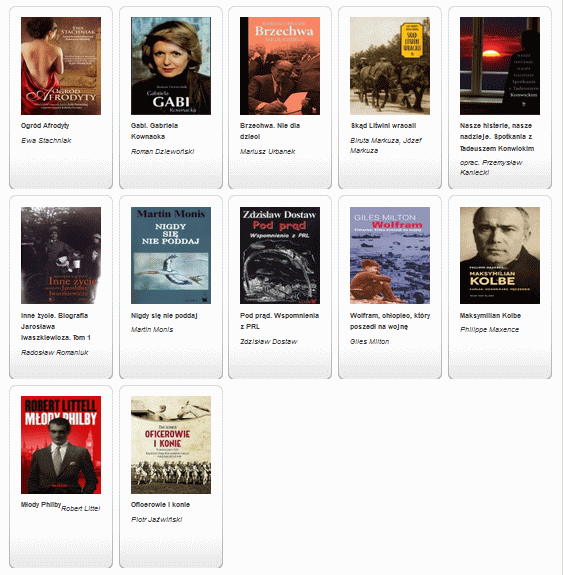The width and height of the screenshot is (563, 575).
Task: Open the Wolfram book cover by Giles Milton
Action: pyautogui.click(x=390, y=255)
